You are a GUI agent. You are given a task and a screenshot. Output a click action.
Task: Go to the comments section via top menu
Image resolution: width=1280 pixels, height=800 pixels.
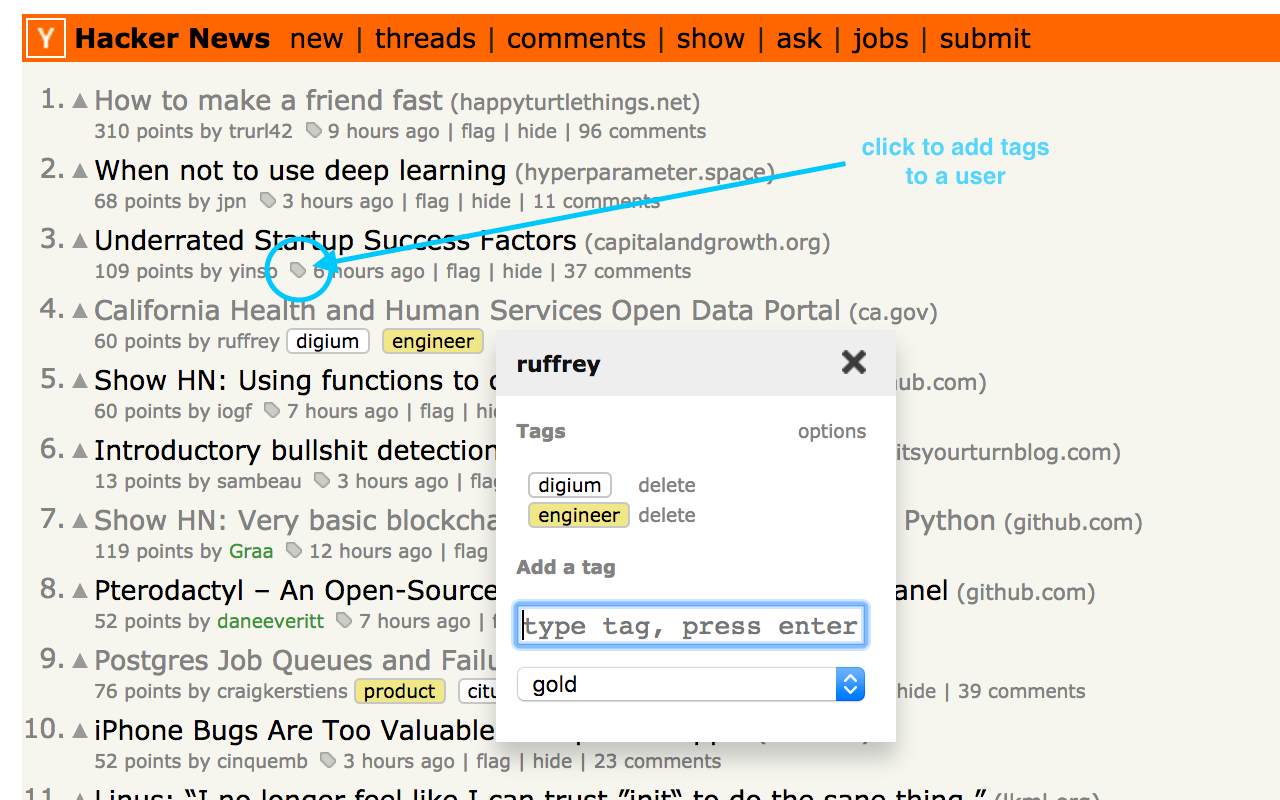[576, 38]
